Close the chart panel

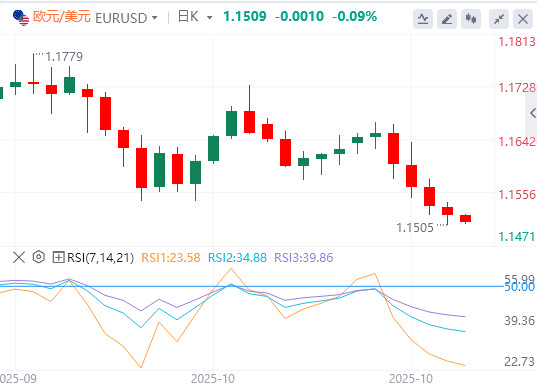[523, 19]
